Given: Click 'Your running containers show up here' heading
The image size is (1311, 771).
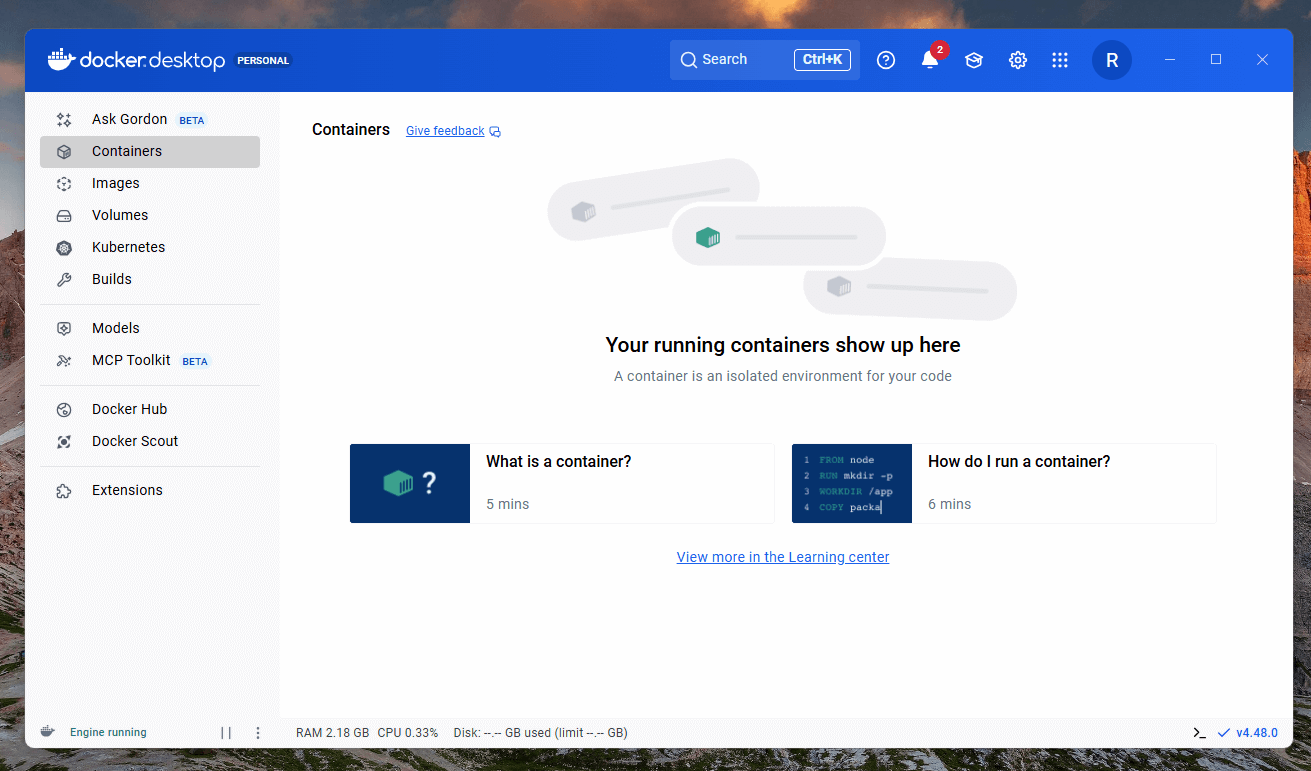Looking at the screenshot, I should [x=783, y=345].
